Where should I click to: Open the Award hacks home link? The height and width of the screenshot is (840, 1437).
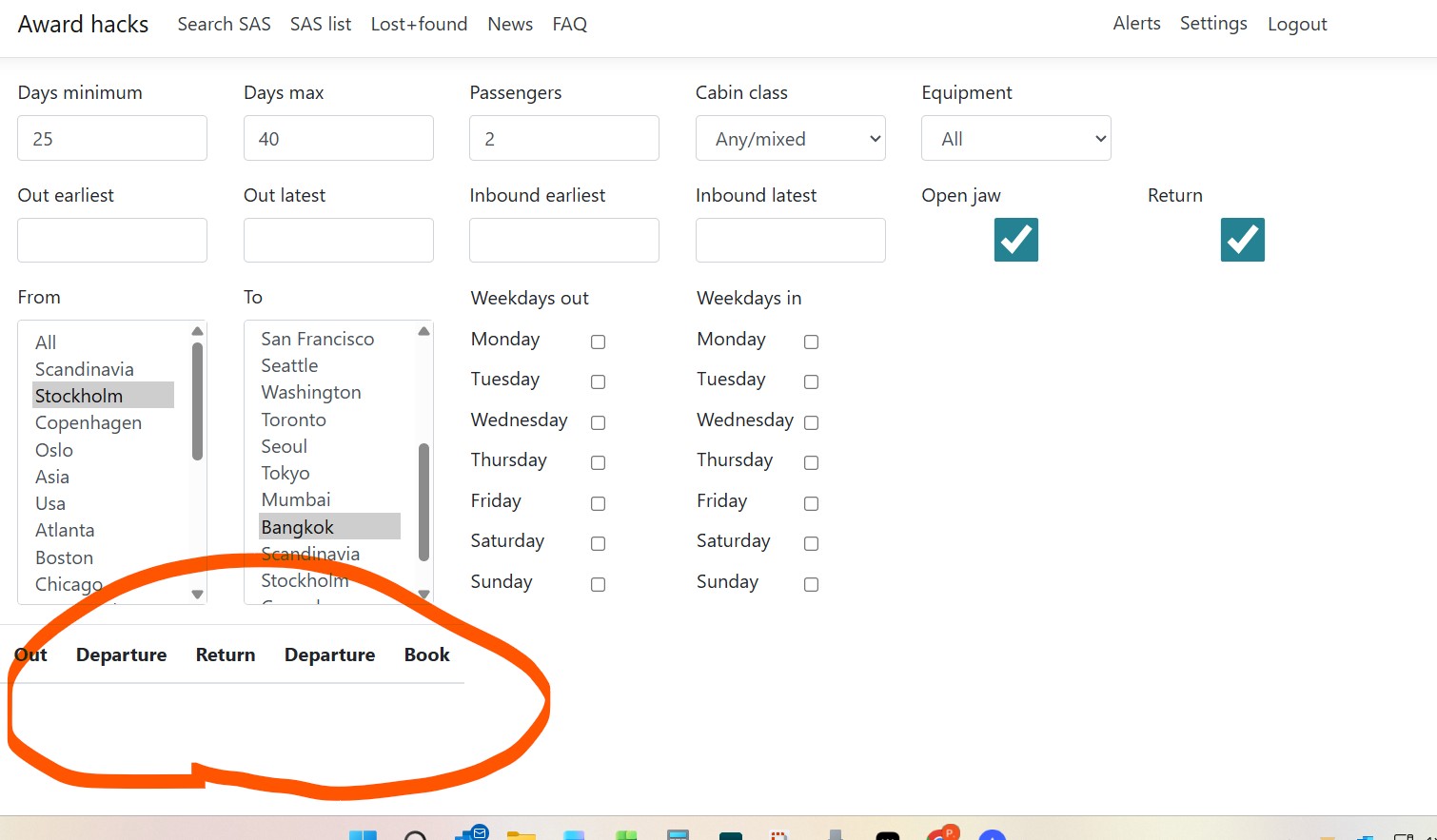tap(83, 24)
